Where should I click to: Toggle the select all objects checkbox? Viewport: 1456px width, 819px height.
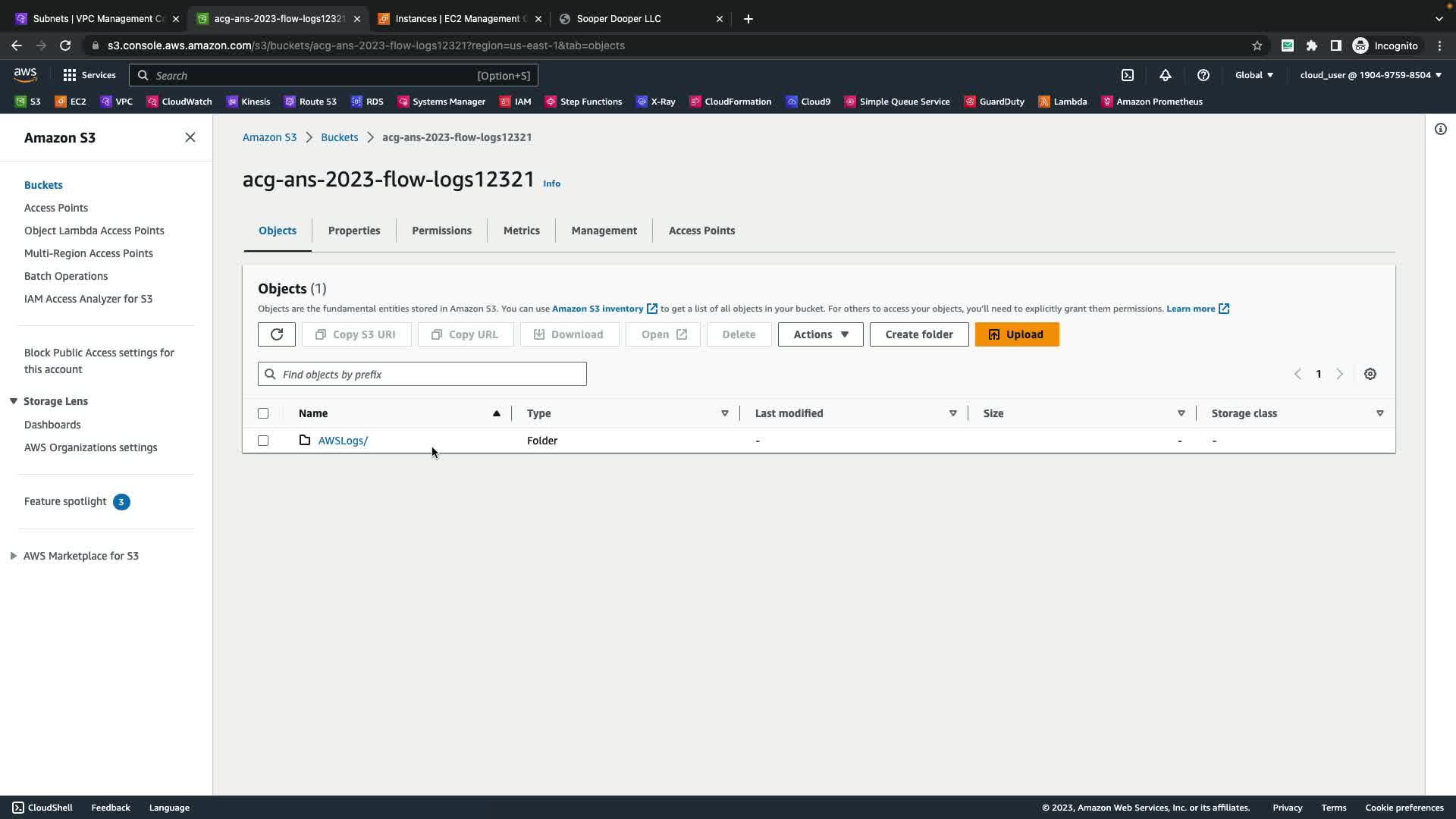[x=263, y=413]
